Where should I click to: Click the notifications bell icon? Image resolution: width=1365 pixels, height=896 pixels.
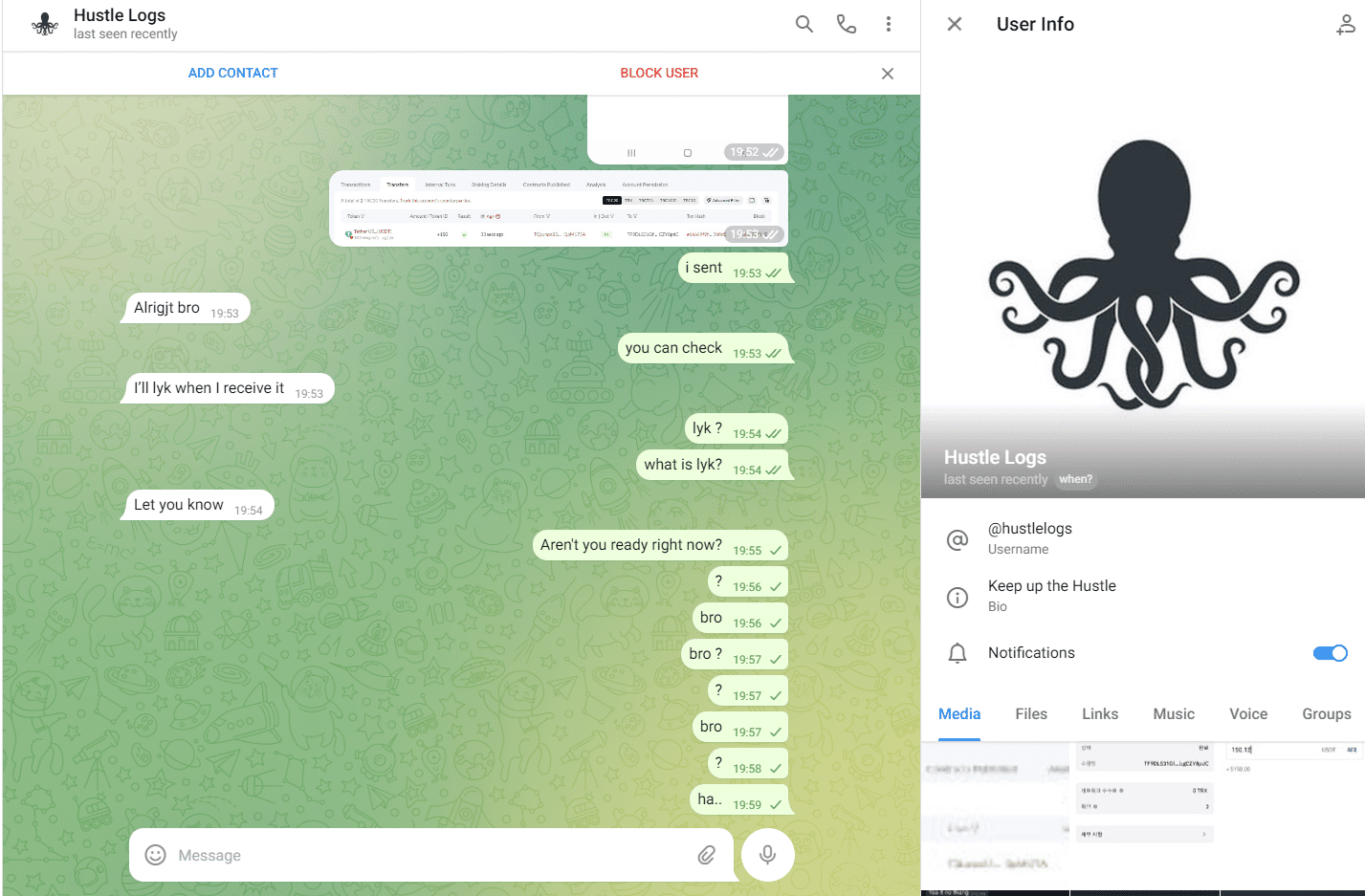(958, 653)
